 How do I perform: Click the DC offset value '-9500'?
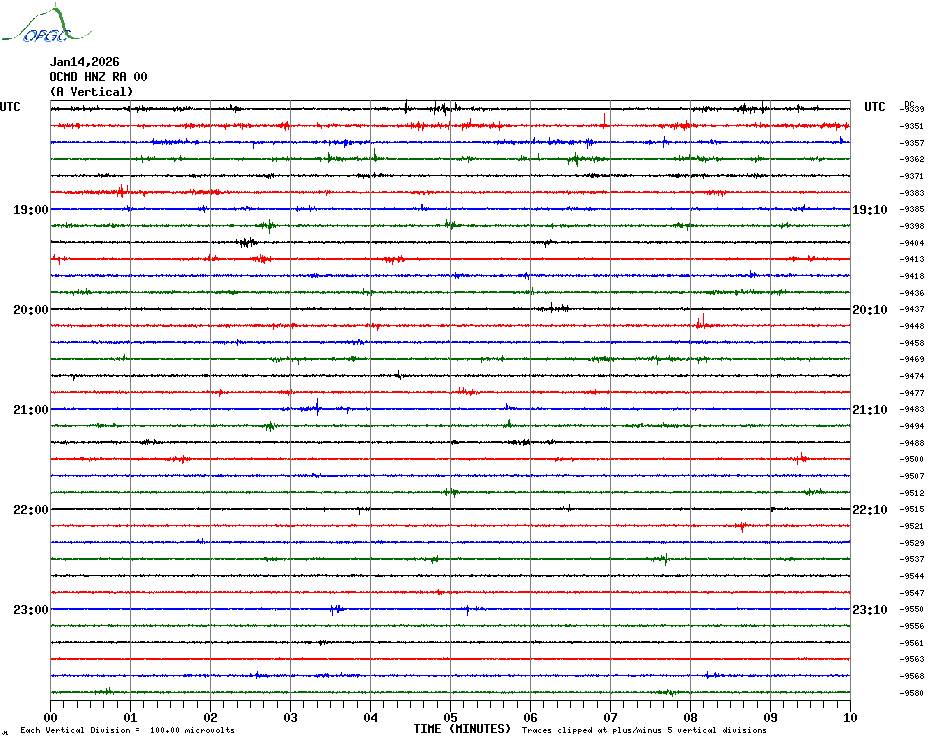coord(912,459)
